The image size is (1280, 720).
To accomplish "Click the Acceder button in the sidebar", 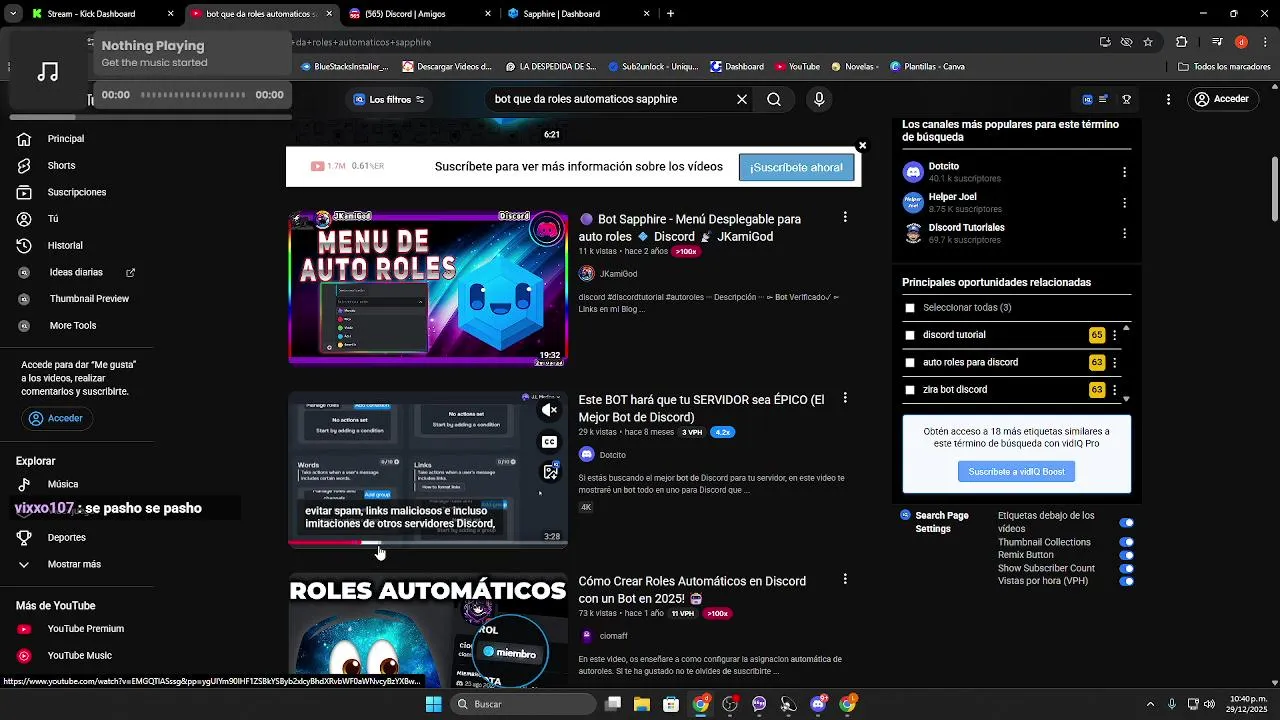I will tap(56, 419).
